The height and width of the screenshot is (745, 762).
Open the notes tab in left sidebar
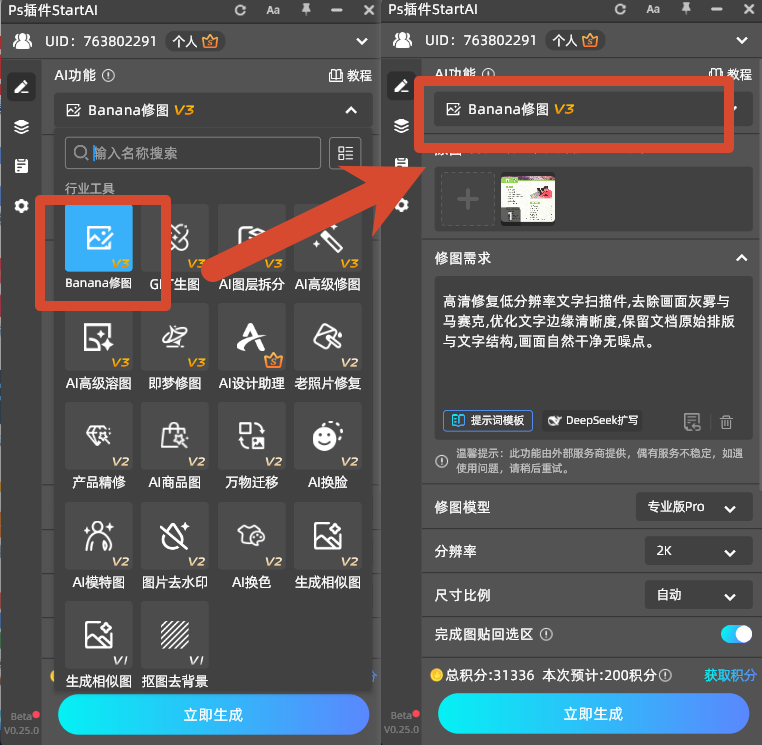[x=21, y=166]
